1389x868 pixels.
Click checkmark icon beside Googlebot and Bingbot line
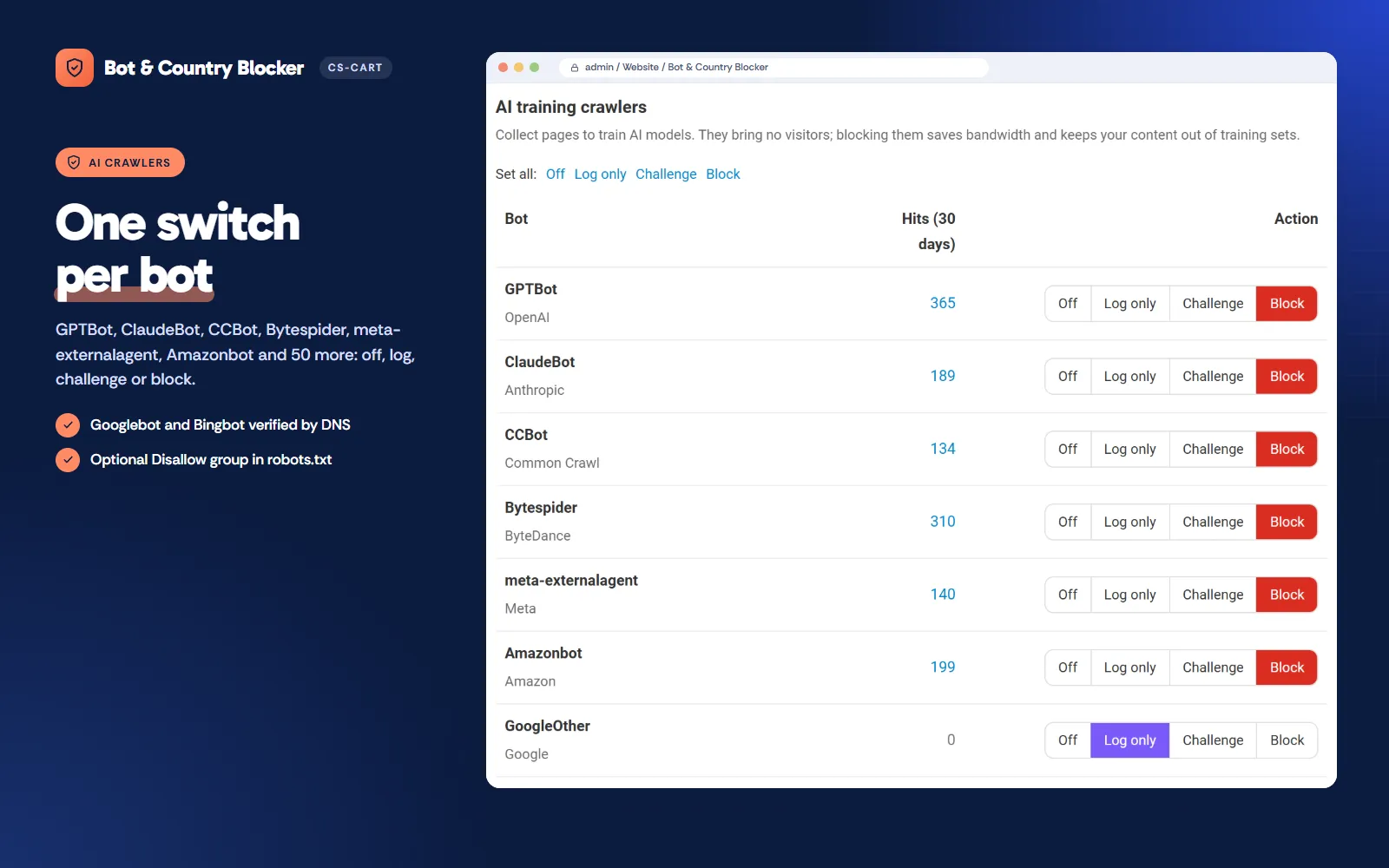[x=68, y=425]
